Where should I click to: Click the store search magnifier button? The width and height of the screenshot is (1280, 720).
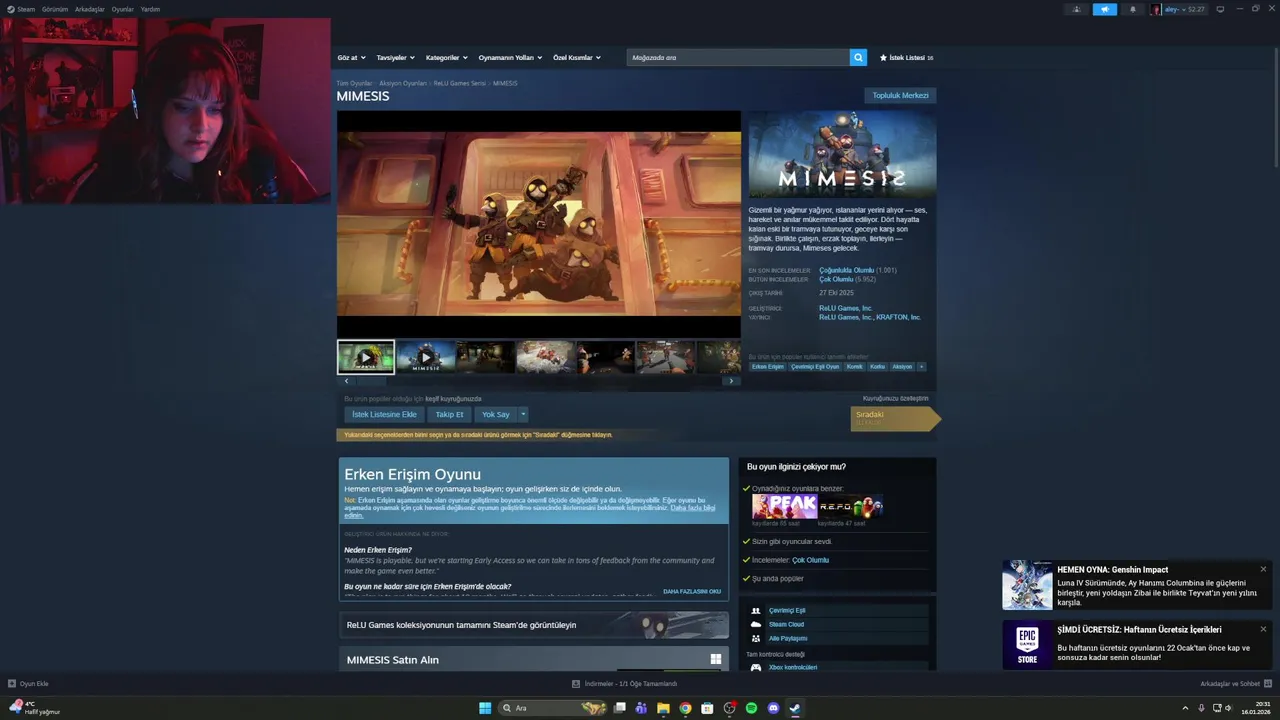[858, 57]
